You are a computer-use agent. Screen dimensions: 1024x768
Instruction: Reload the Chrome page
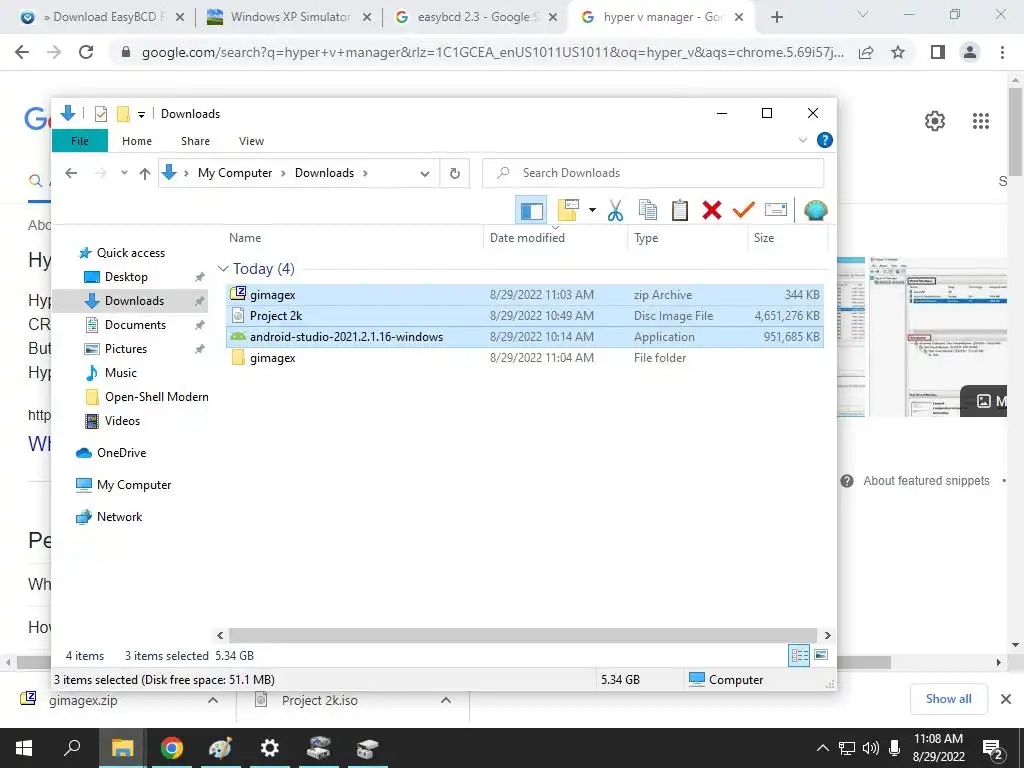pyautogui.click(x=86, y=52)
